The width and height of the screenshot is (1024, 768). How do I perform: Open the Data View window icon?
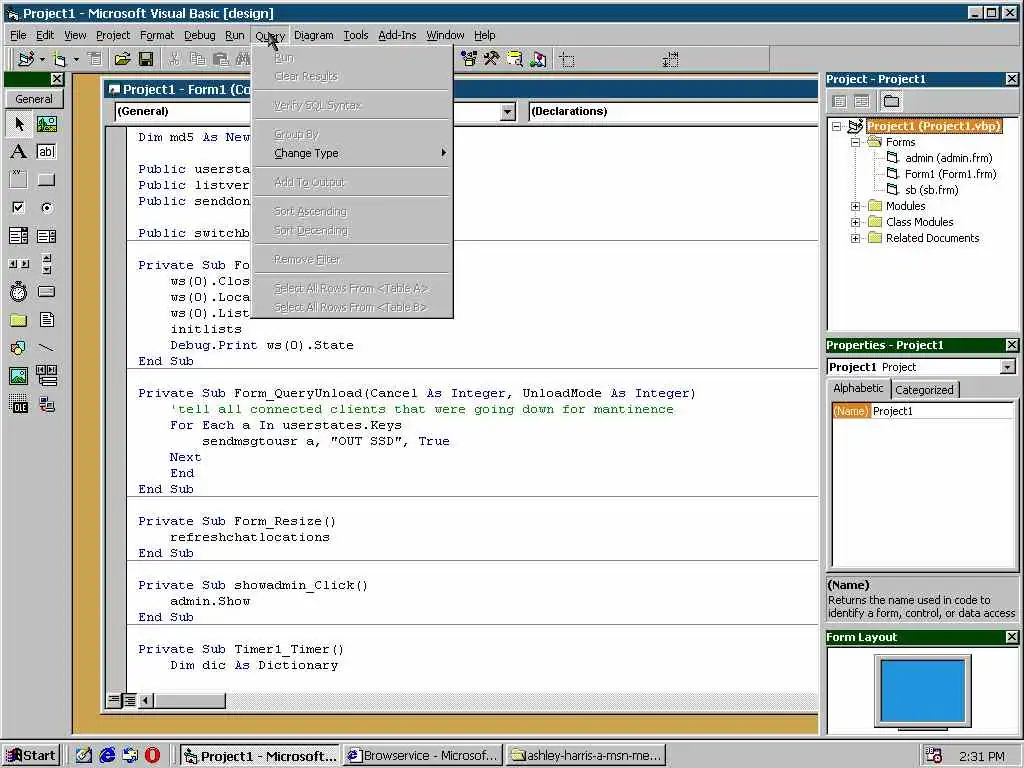[x=515, y=59]
